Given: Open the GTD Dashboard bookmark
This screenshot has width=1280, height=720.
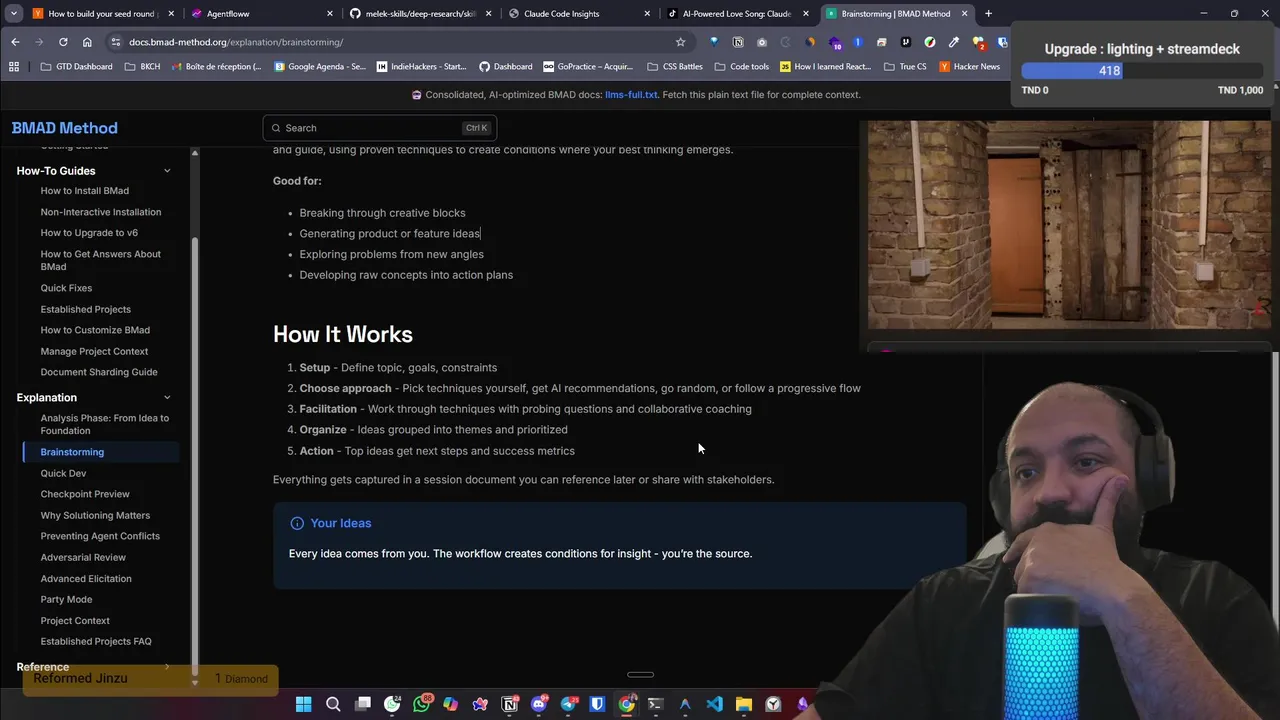Looking at the screenshot, I should (x=76, y=67).
